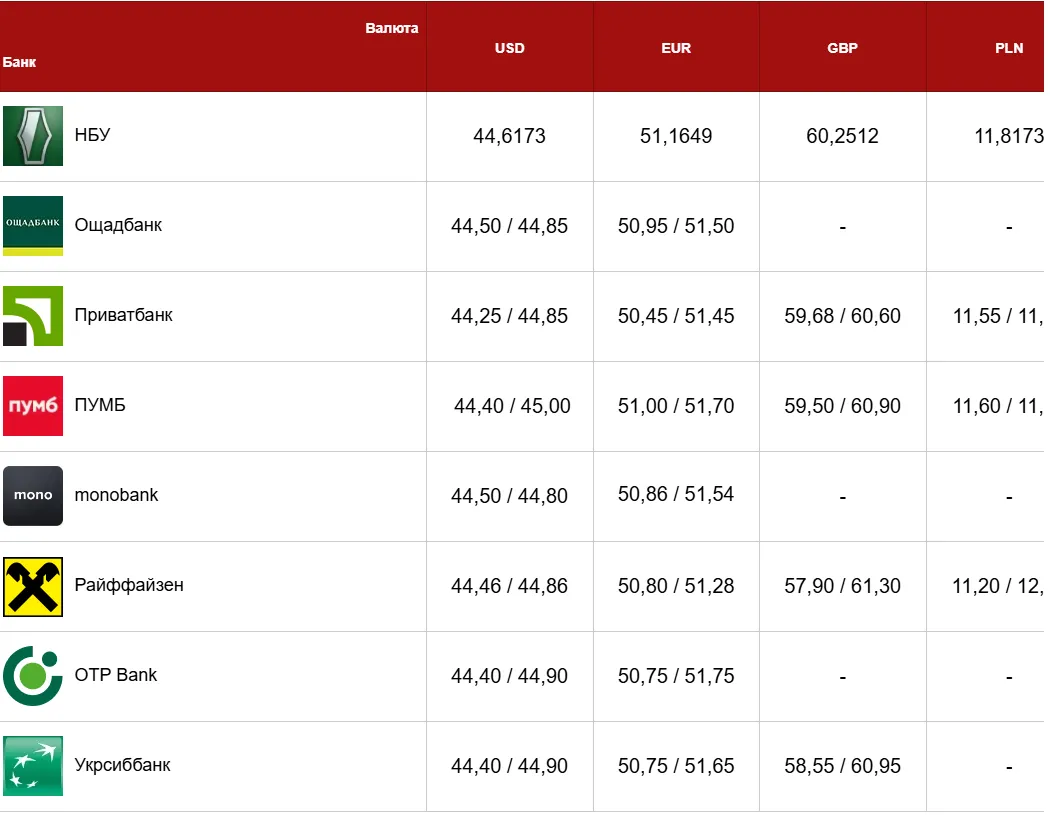Click the Укрсиббанк logo with stars
Screen dimensions: 1050x815
coord(33,765)
